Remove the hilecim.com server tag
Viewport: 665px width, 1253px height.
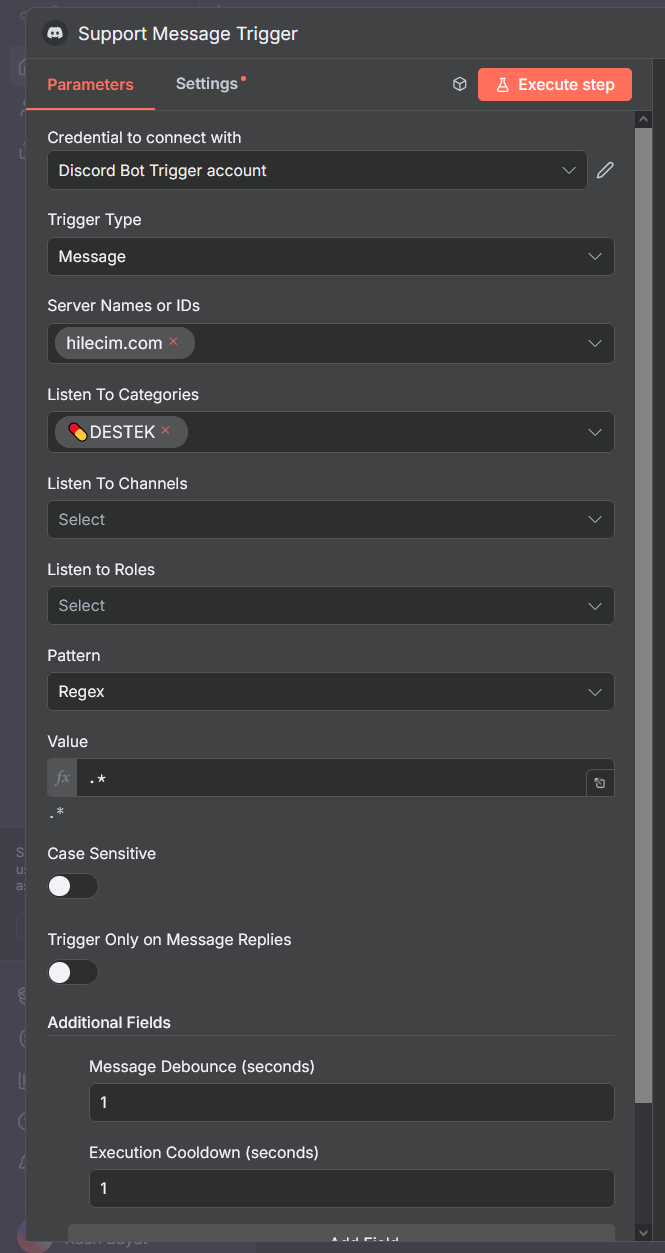tap(174, 342)
